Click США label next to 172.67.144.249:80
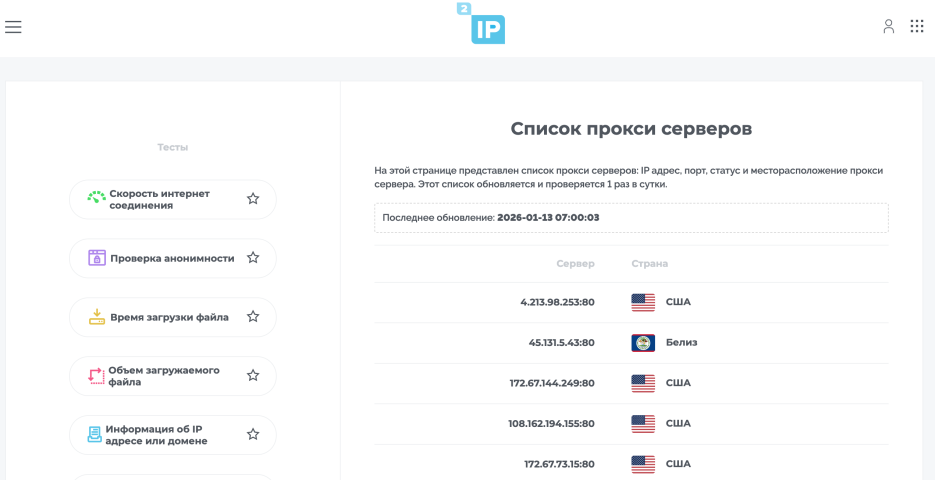This screenshot has width=935, height=480. 678,383
